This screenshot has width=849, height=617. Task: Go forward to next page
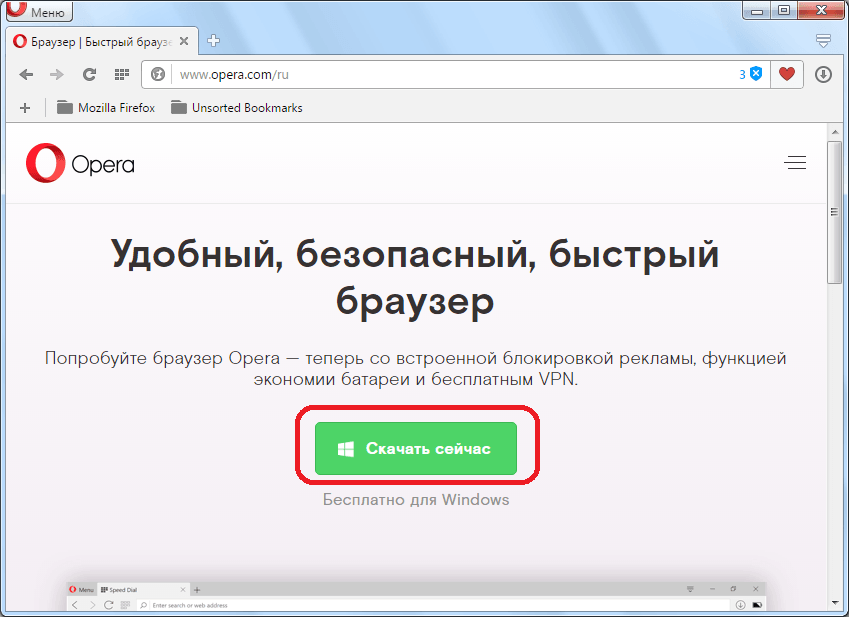[x=57, y=75]
